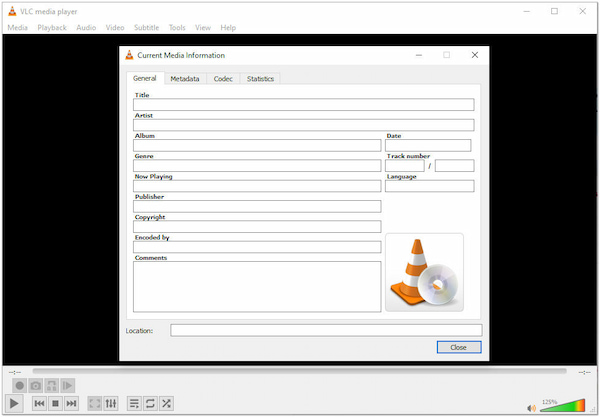The image size is (600, 417).
Task: Switch to the Metadata tab
Action: (x=185, y=79)
